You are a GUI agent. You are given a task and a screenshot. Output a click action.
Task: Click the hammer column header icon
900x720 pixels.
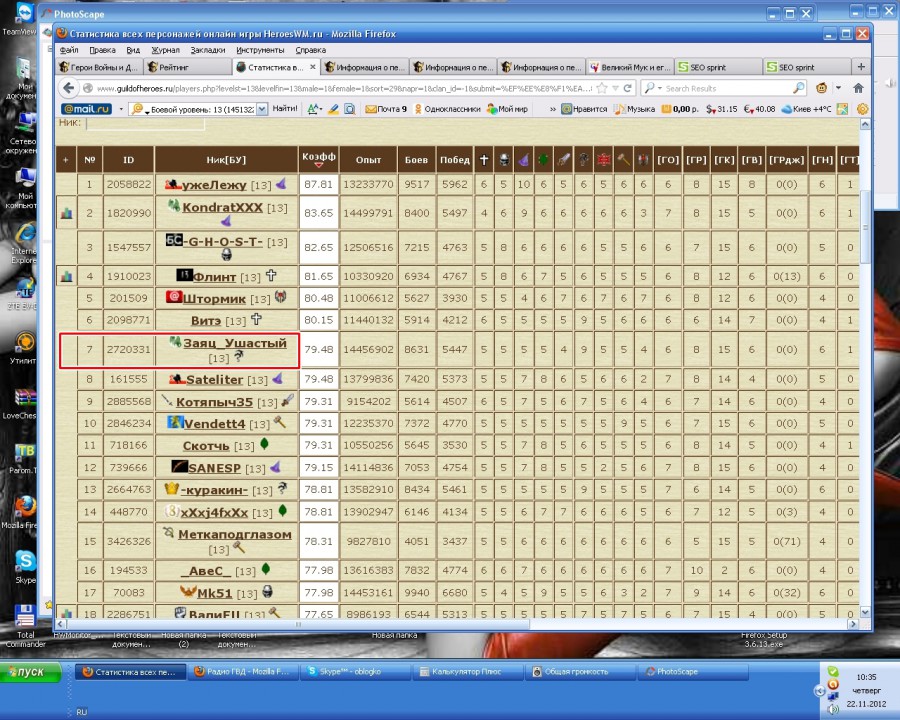(623, 160)
